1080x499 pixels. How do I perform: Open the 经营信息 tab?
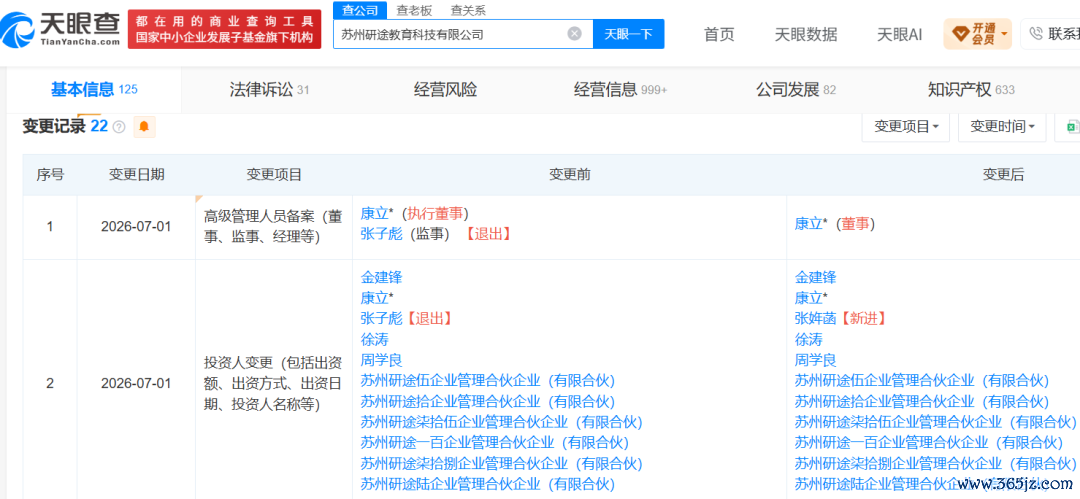tap(621, 90)
